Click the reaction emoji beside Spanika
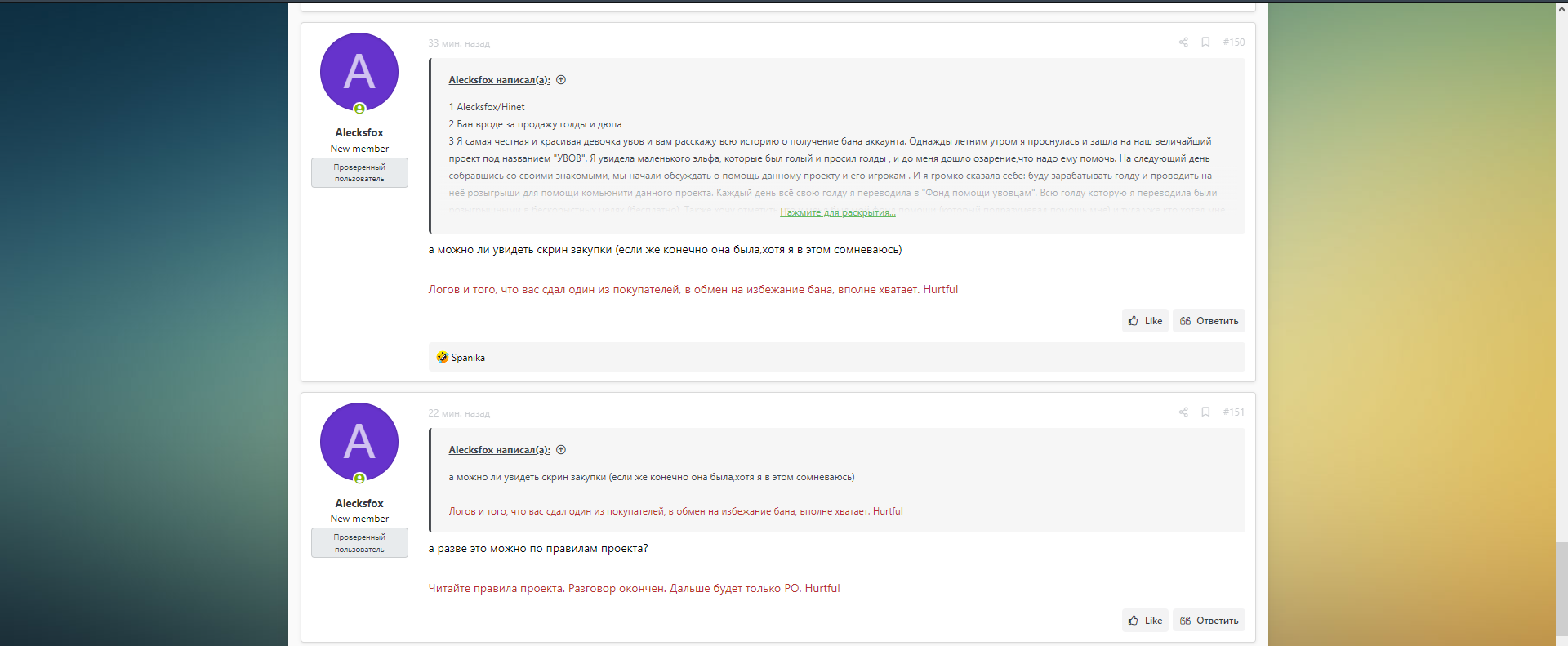 pyautogui.click(x=443, y=357)
